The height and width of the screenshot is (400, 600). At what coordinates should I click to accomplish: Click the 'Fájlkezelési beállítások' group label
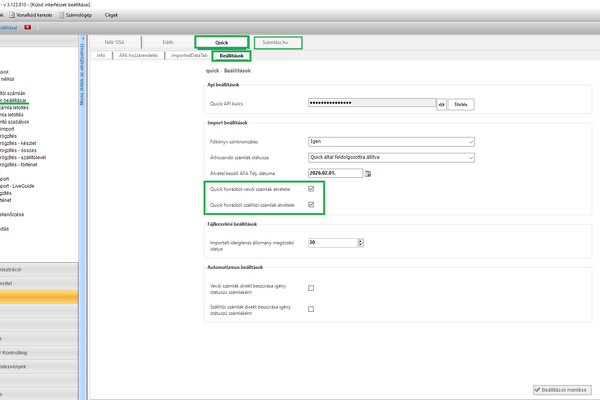(x=232, y=224)
